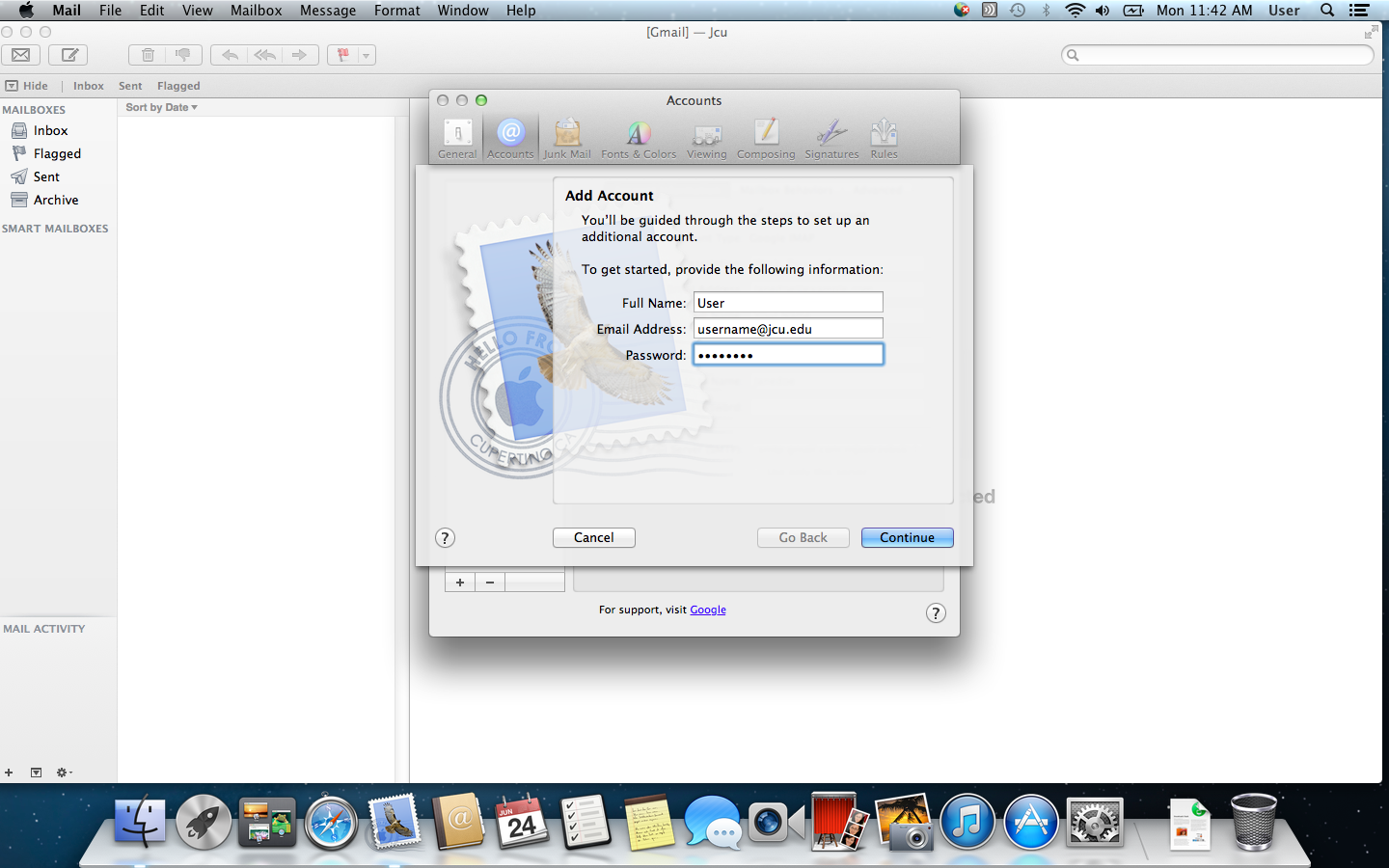Launch Safari from the dock

pos(331,823)
